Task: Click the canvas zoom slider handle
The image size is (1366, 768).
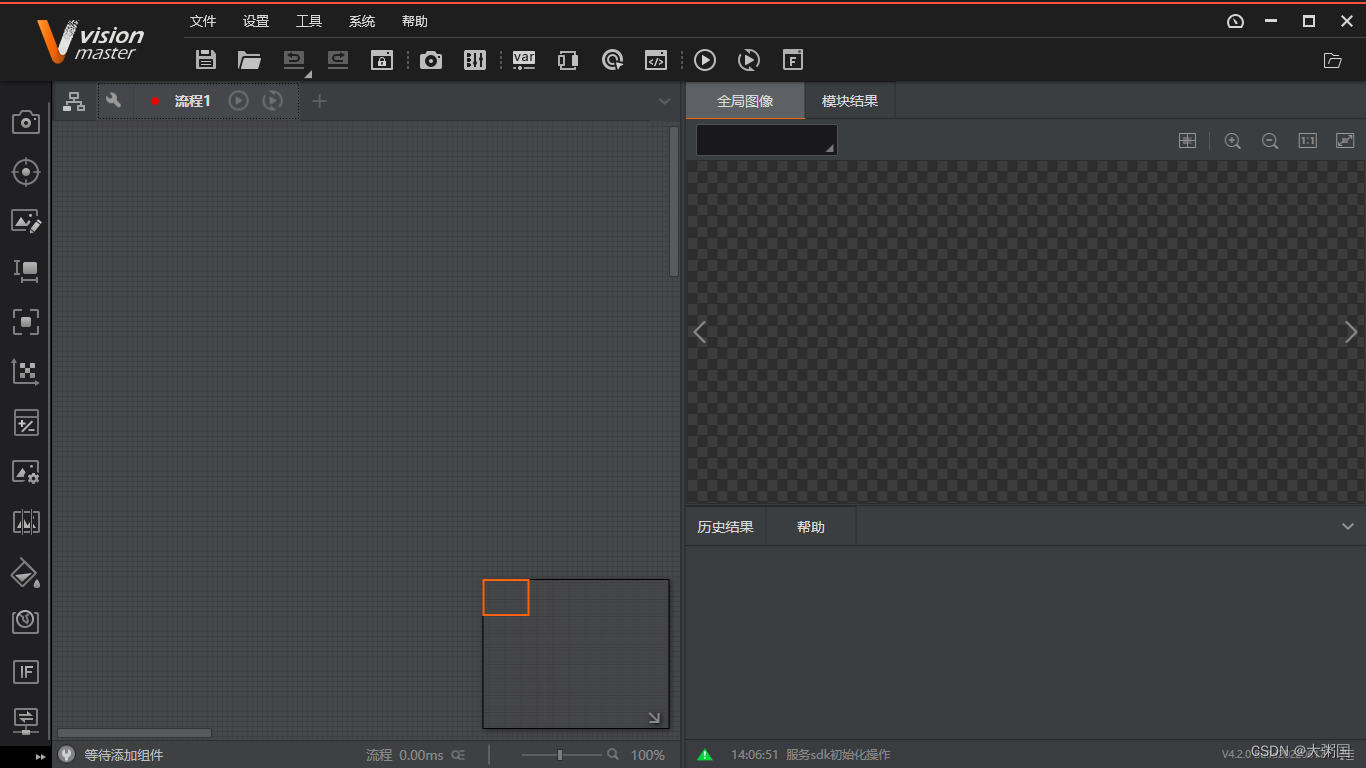Action: 560,755
